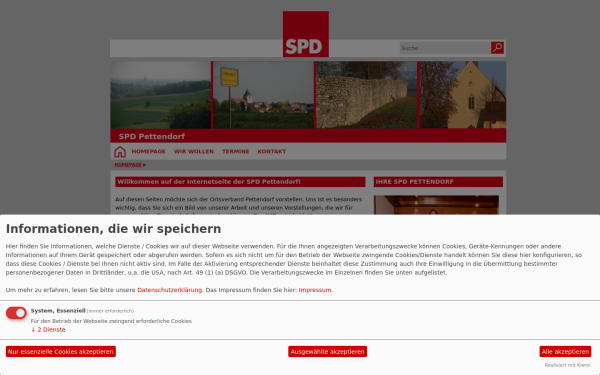
Task: Toggle the System, Essenziell switch
Action: 16,313
